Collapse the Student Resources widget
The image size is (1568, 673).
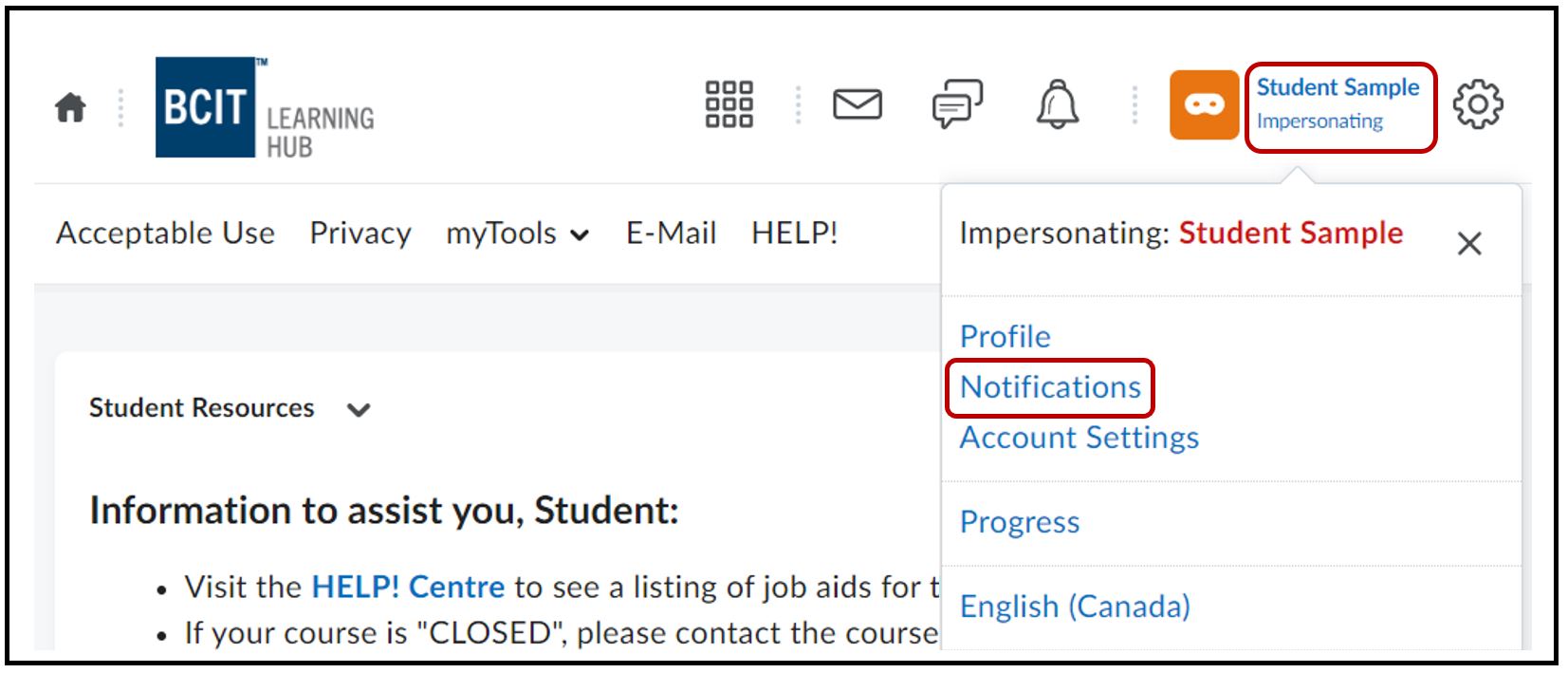click(359, 410)
